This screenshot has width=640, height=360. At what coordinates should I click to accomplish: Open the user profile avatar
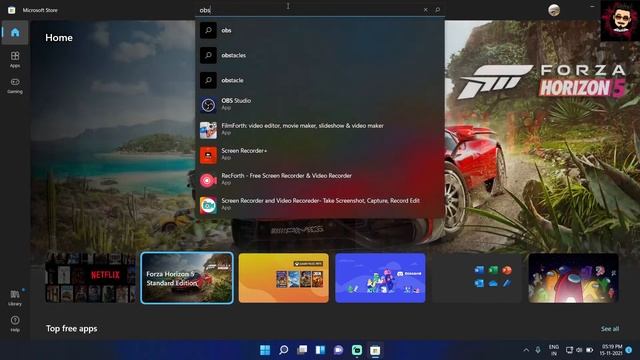point(554,10)
